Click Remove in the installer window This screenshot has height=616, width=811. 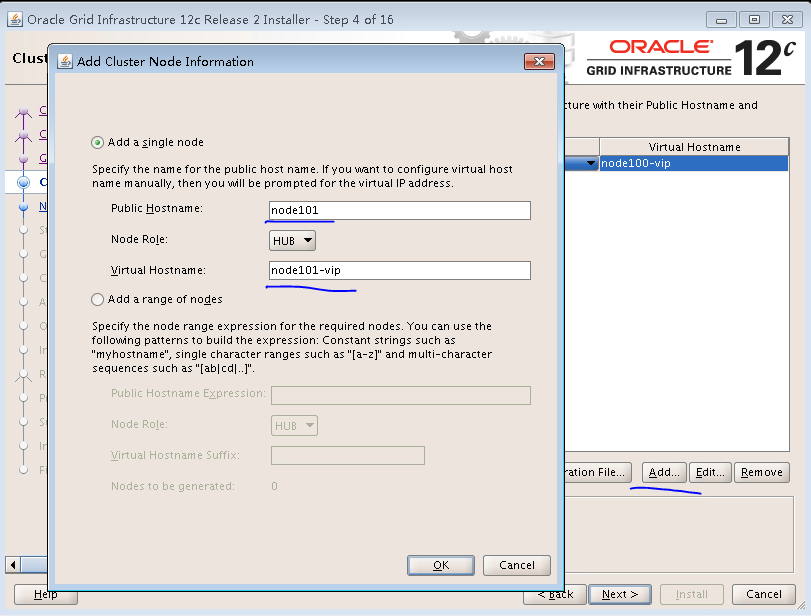(762, 472)
